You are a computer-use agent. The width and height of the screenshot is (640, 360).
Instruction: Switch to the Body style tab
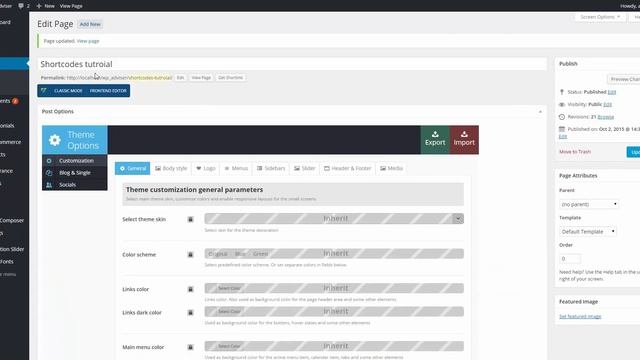coord(171,168)
